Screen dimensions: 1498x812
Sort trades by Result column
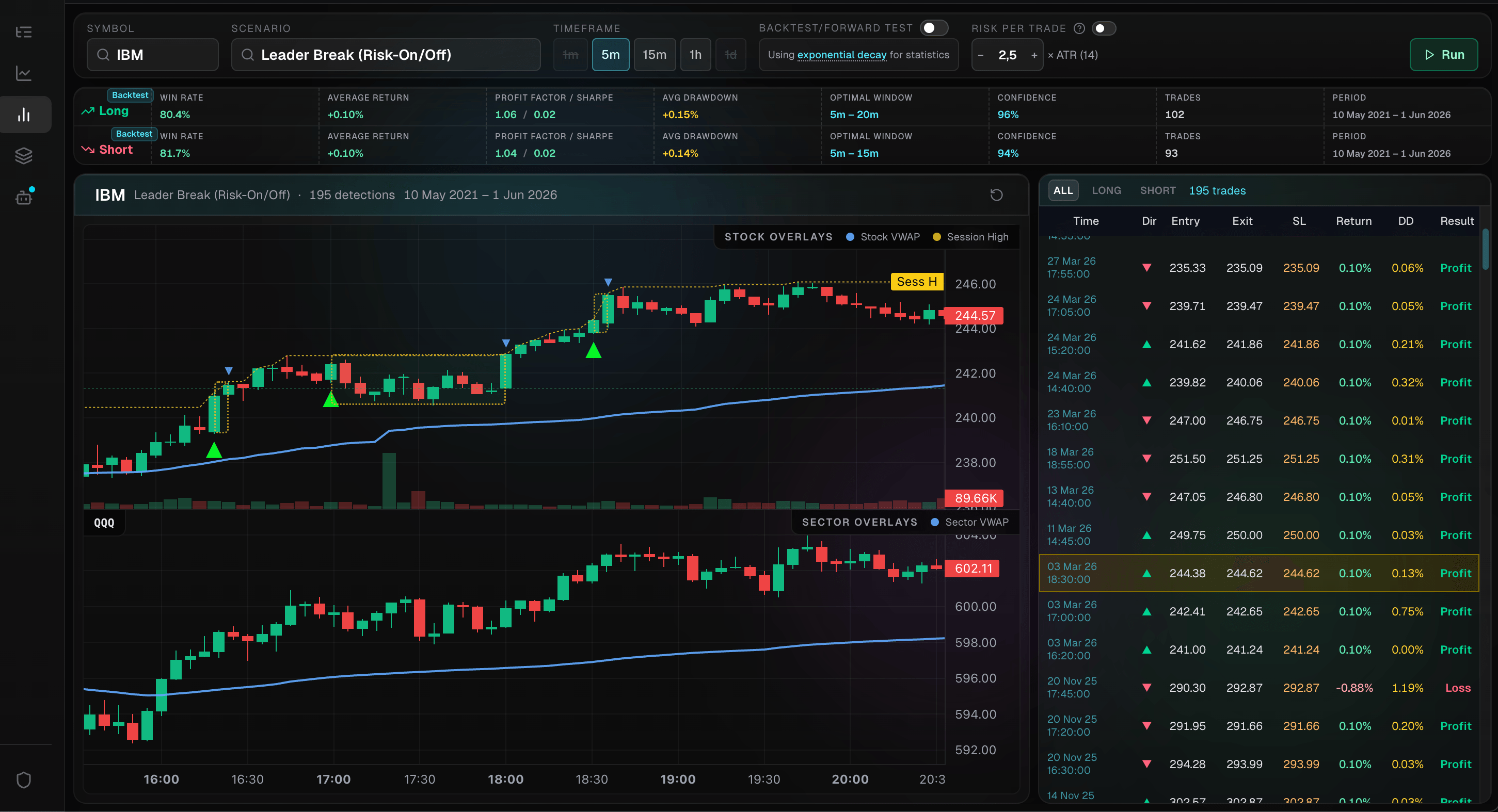[x=1457, y=221]
